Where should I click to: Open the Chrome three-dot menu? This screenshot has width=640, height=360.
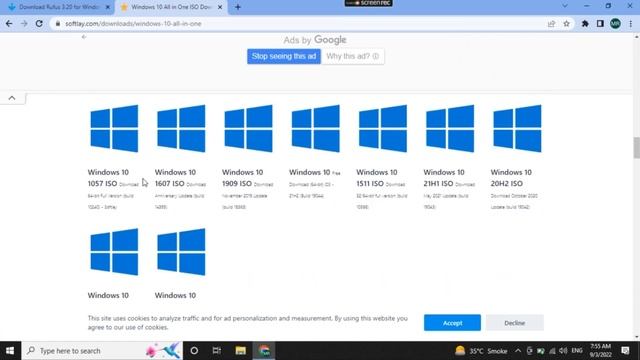pyautogui.click(x=631, y=24)
